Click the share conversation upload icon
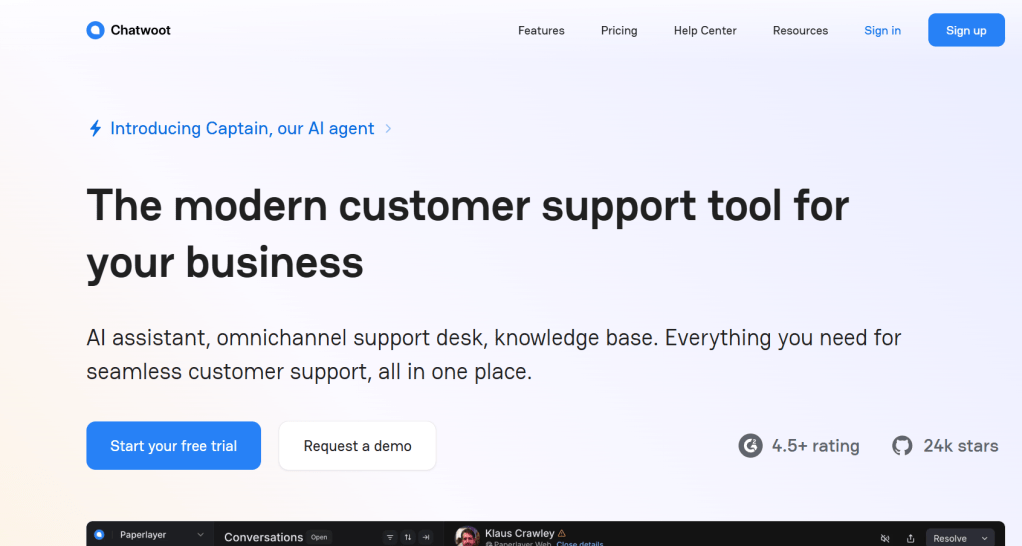This screenshot has width=1022, height=546. pos(910,538)
